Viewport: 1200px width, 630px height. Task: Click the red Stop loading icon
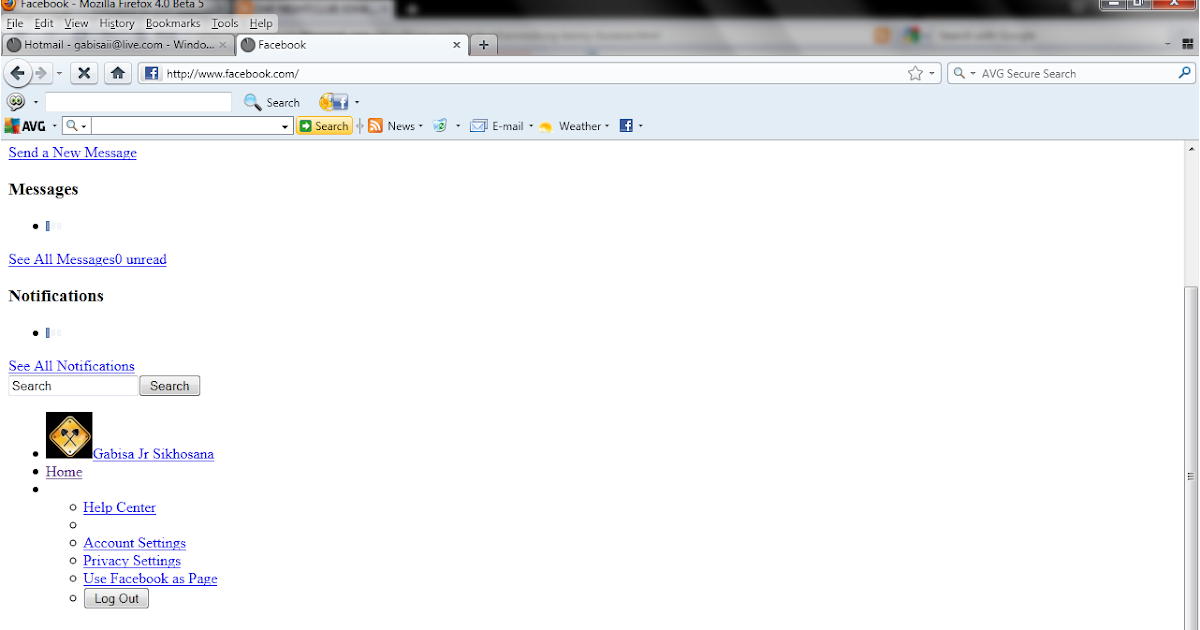tap(84, 72)
